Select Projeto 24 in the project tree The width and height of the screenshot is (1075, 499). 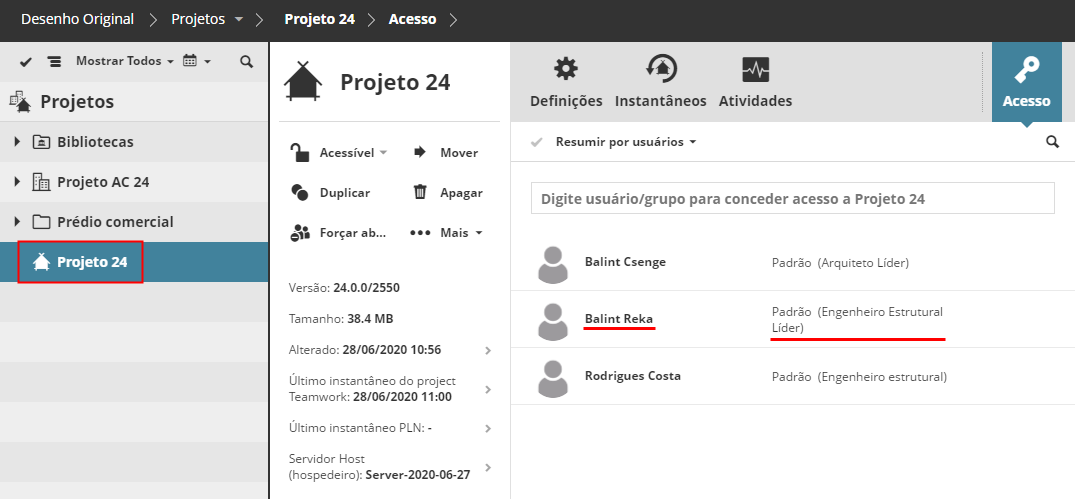click(x=134, y=262)
